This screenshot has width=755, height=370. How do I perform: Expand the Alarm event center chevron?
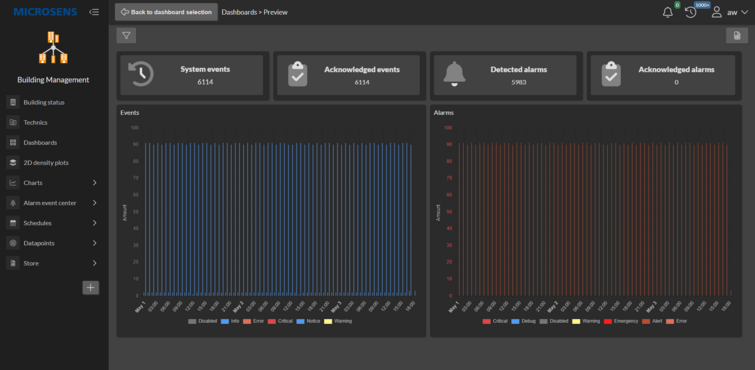click(94, 203)
